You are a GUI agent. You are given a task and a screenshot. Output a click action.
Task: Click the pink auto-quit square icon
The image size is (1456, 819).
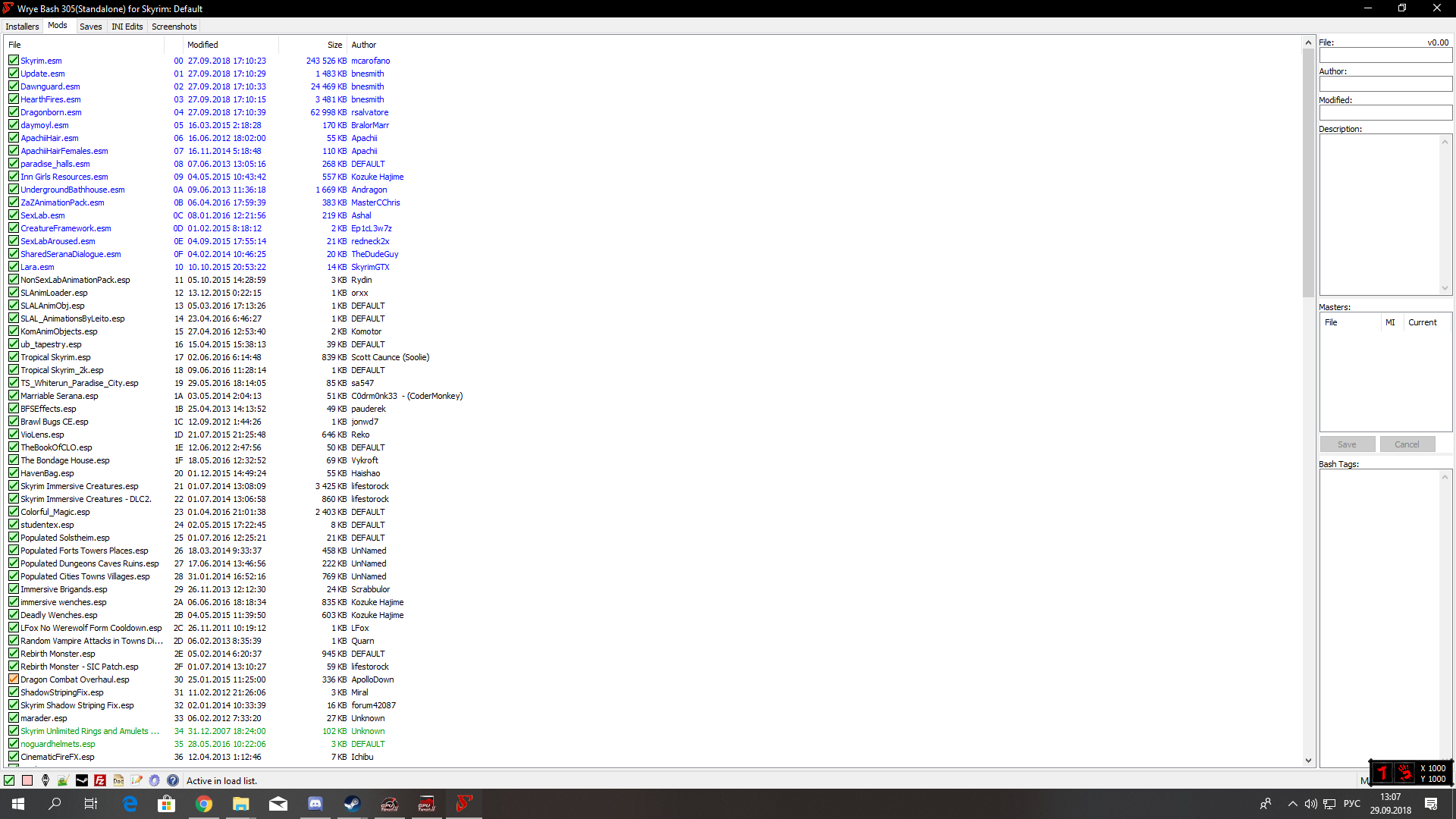(27, 780)
